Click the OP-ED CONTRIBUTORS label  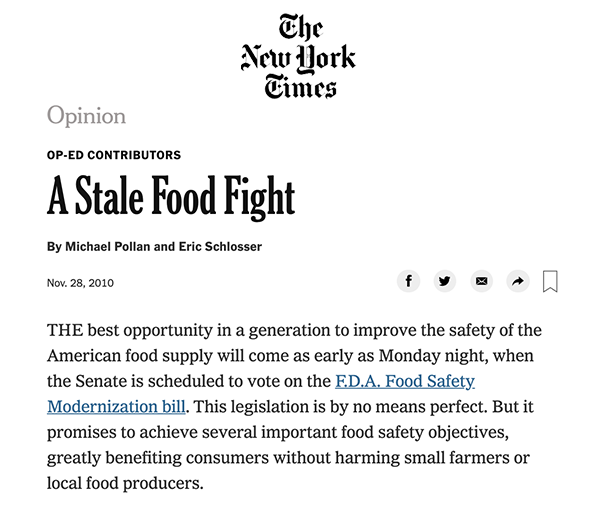pos(114,155)
